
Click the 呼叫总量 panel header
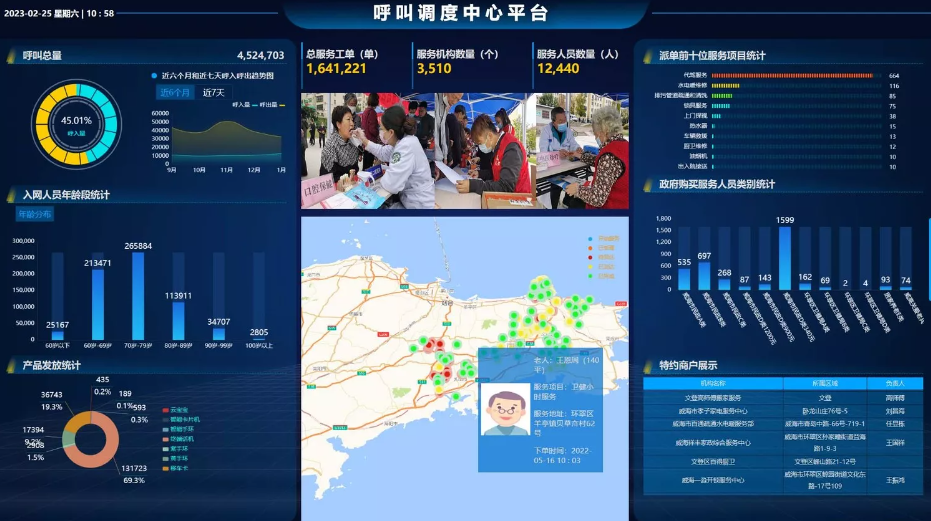coord(42,55)
